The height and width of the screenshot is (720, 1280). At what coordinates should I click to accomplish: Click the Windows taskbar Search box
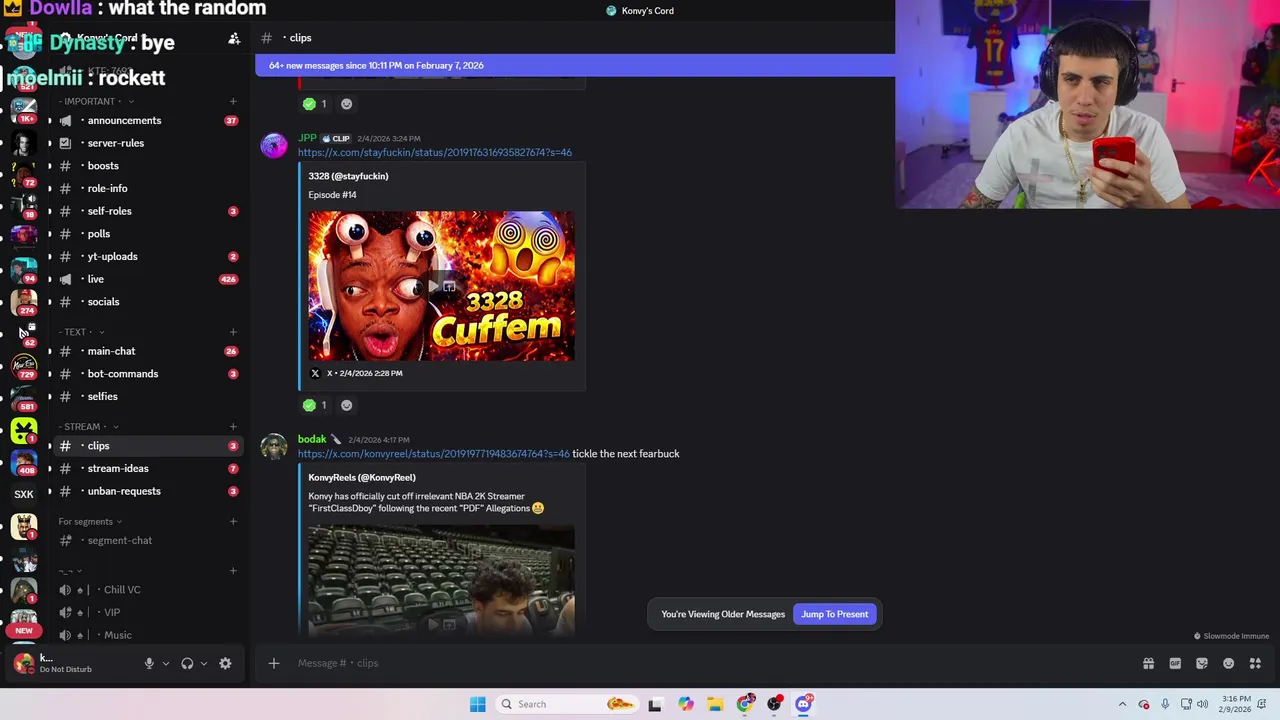coord(565,704)
